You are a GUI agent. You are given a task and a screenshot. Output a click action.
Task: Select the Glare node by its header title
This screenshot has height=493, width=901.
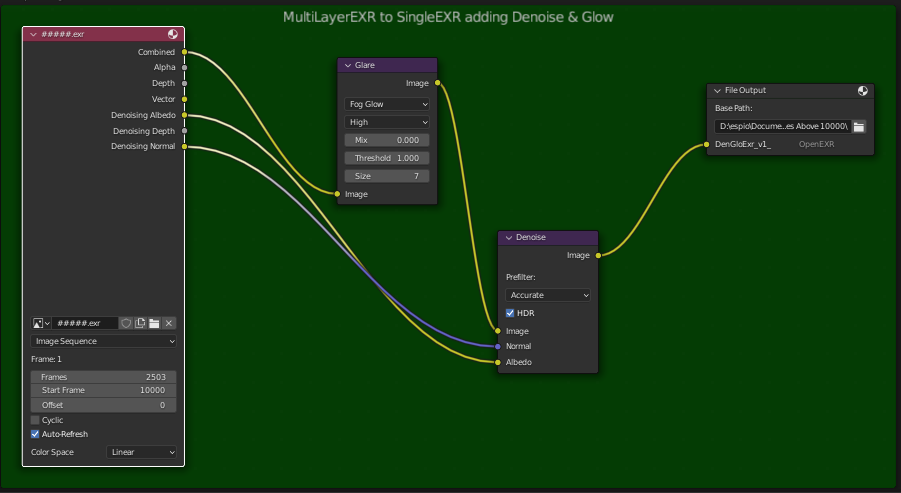[x=365, y=66]
